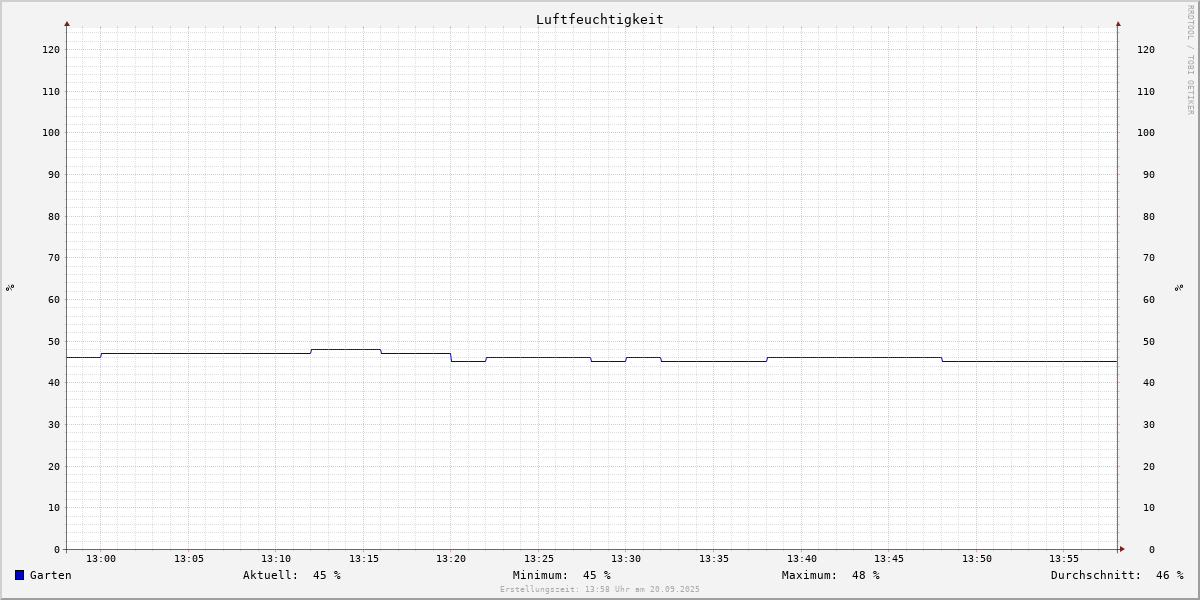Image resolution: width=1200 pixels, height=600 pixels.
Task: Click the 13:55 time axis label
Action: (1064, 558)
